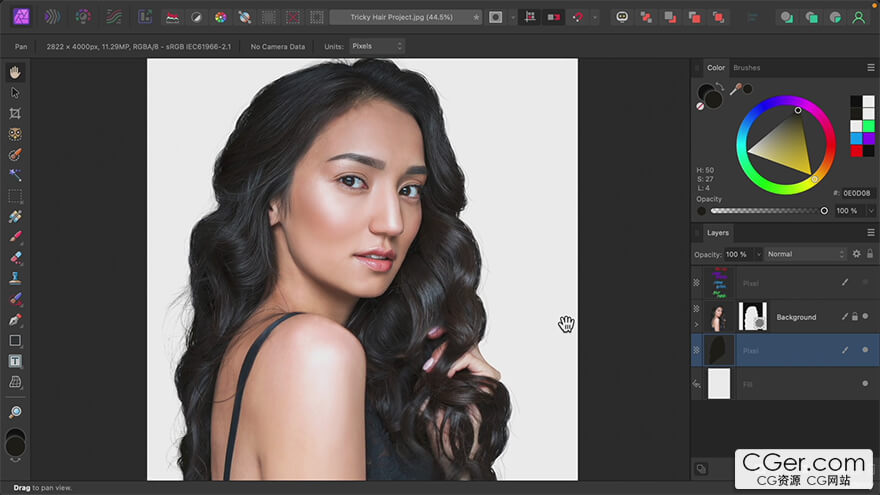The height and width of the screenshot is (495, 880).
Task: Switch to the Brushes tab
Action: pyautogui.click(x=746, y=68)
